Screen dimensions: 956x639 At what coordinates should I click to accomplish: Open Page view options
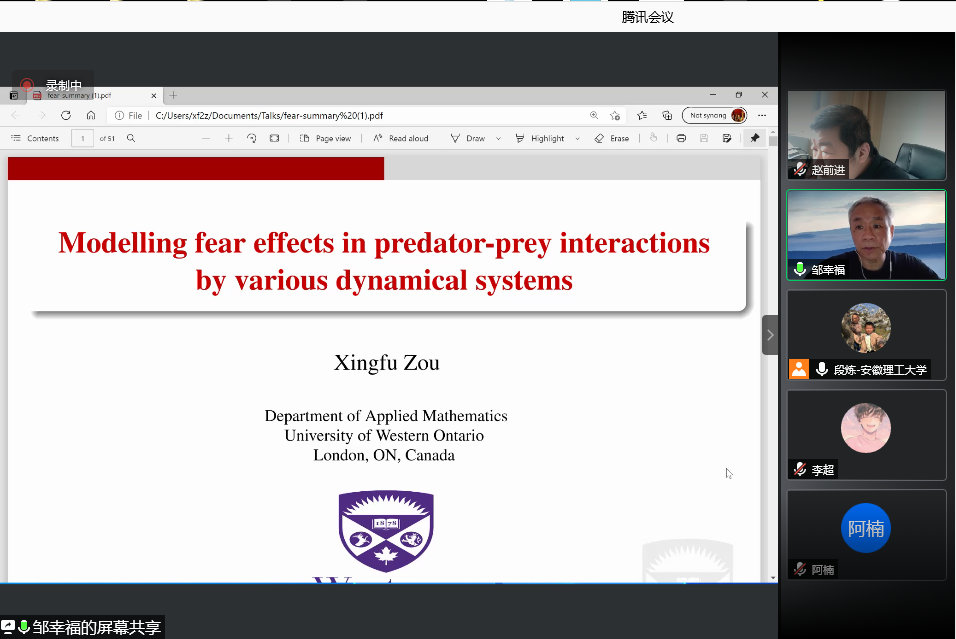[326, 138]
